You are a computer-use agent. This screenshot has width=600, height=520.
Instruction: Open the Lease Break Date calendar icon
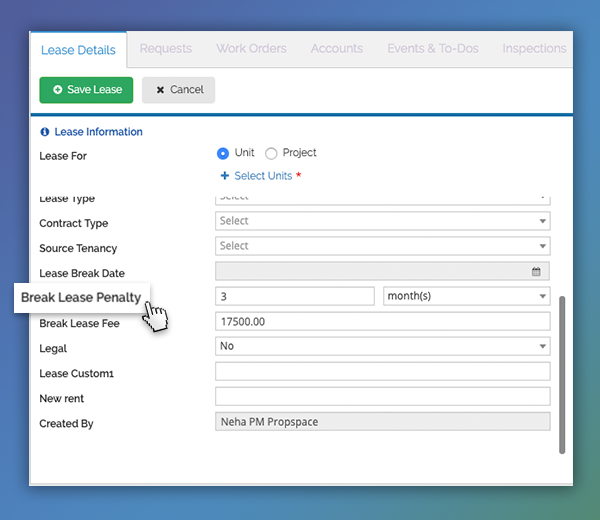pyautogui.click(x=536, y=272)
